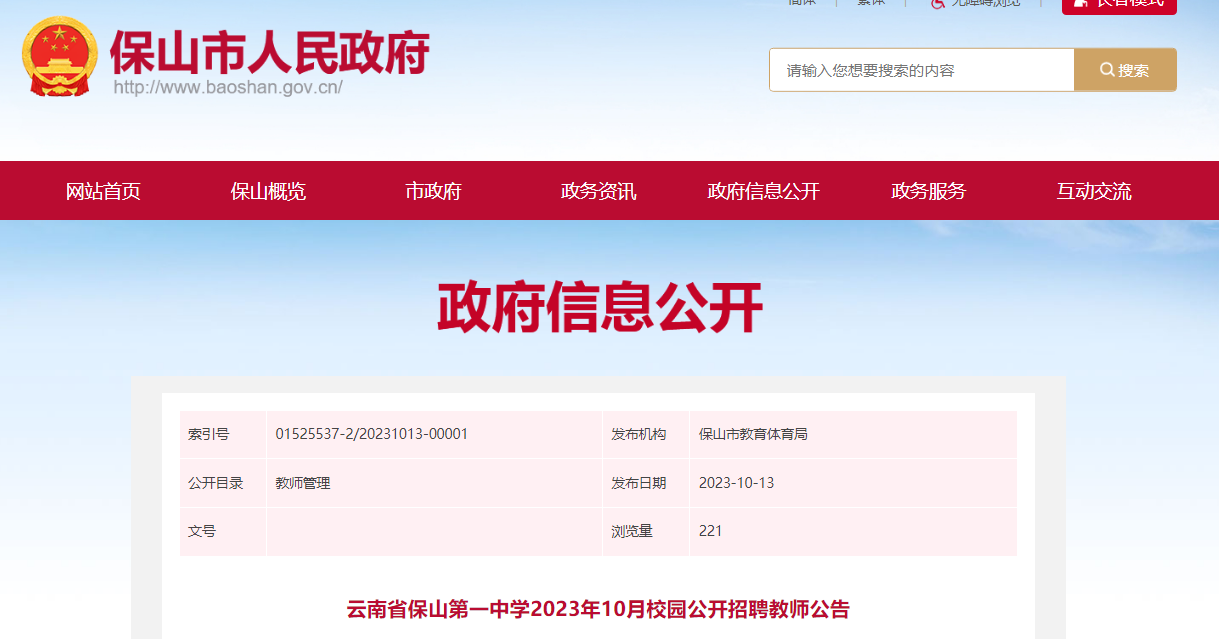Go to 网站首页 in the navigation bar
This screenshot has height=639, width=1219.
click(103, 191)
